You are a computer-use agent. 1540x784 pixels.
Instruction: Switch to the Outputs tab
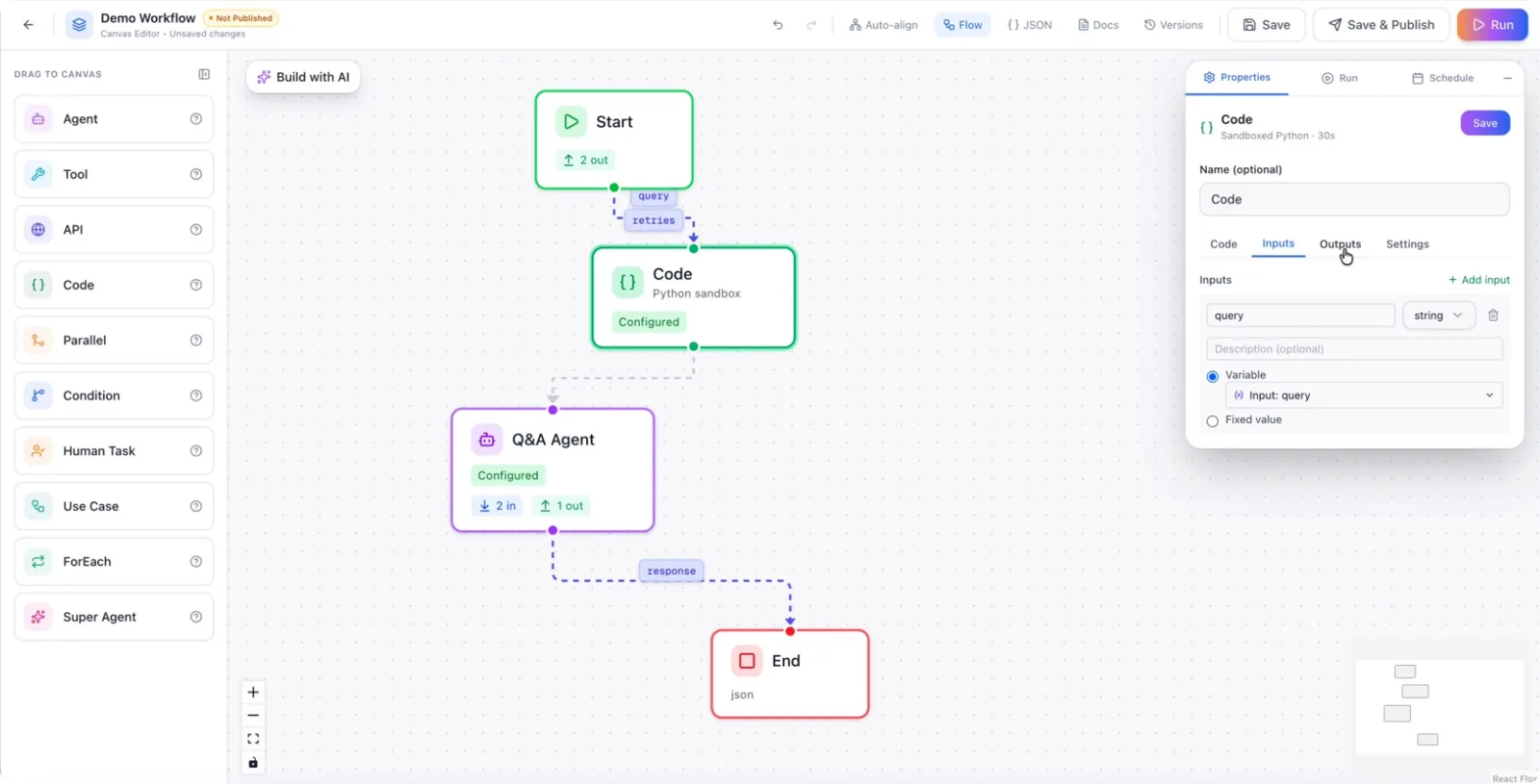(1340, 244)
